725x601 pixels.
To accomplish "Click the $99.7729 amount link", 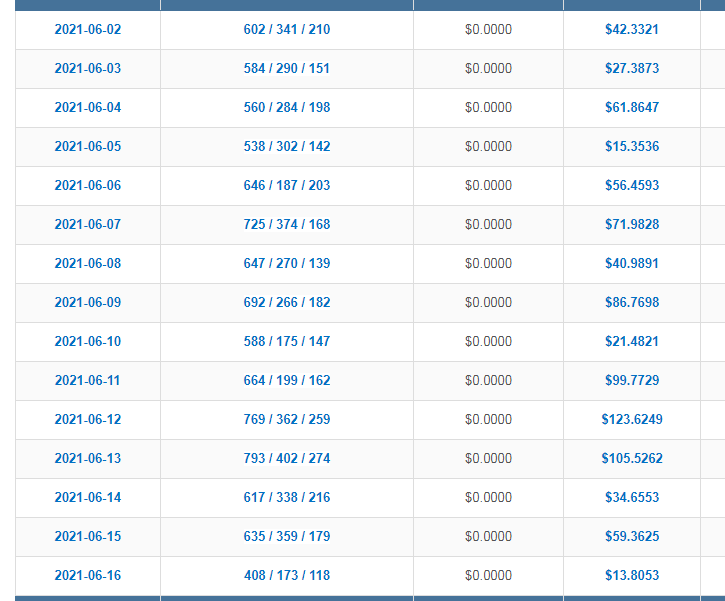I will [x=632, y=380].
